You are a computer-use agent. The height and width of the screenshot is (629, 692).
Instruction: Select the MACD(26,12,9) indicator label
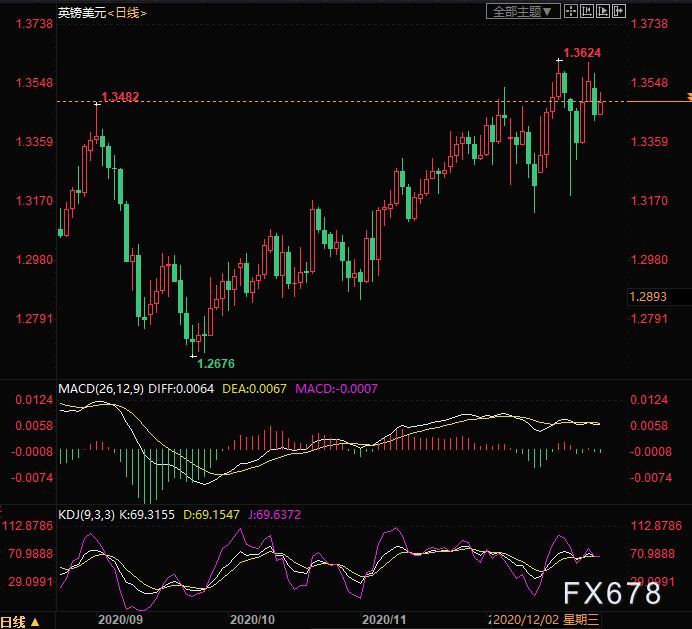pos(99,388)
